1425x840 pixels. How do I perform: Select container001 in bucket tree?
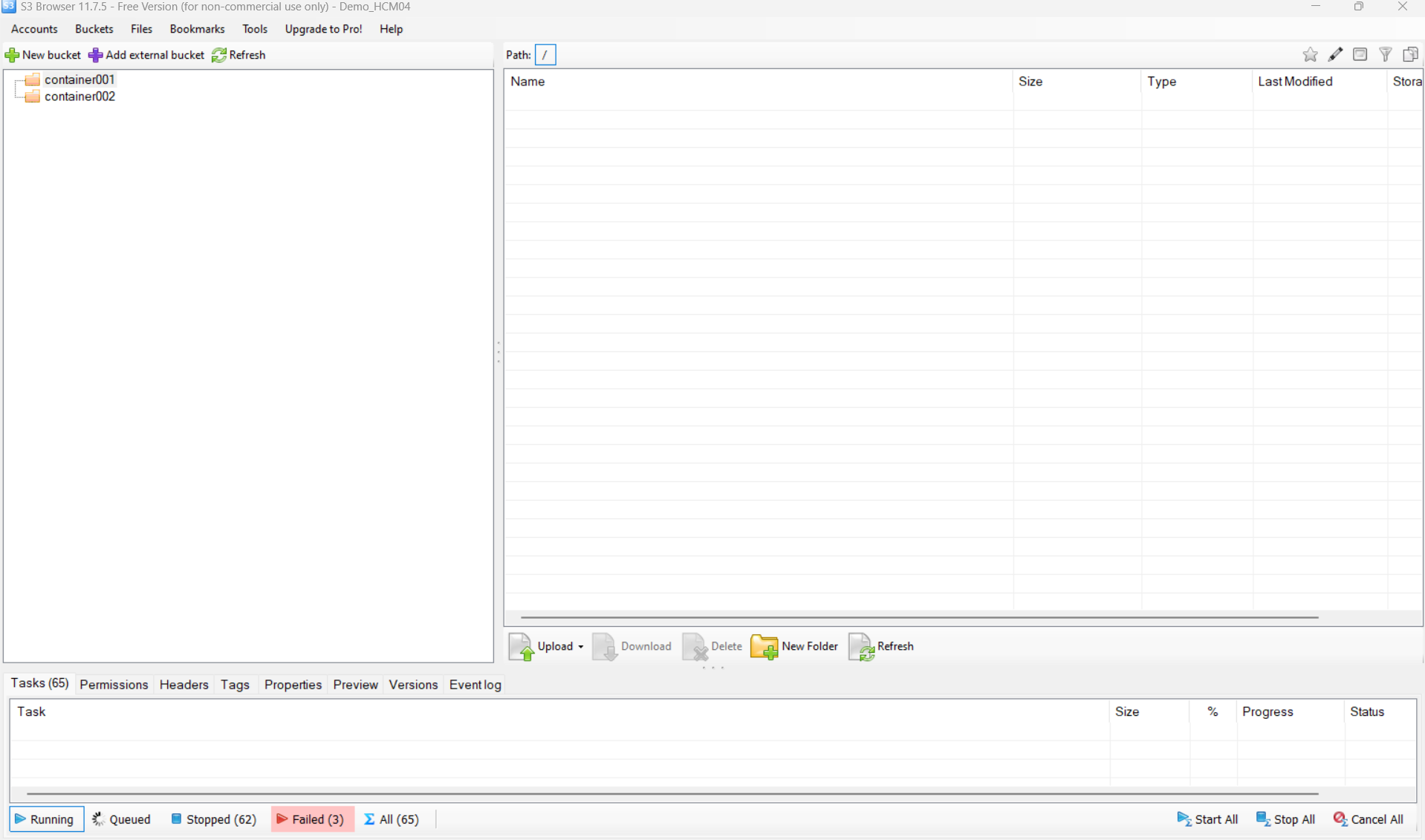tap(79, 79)
